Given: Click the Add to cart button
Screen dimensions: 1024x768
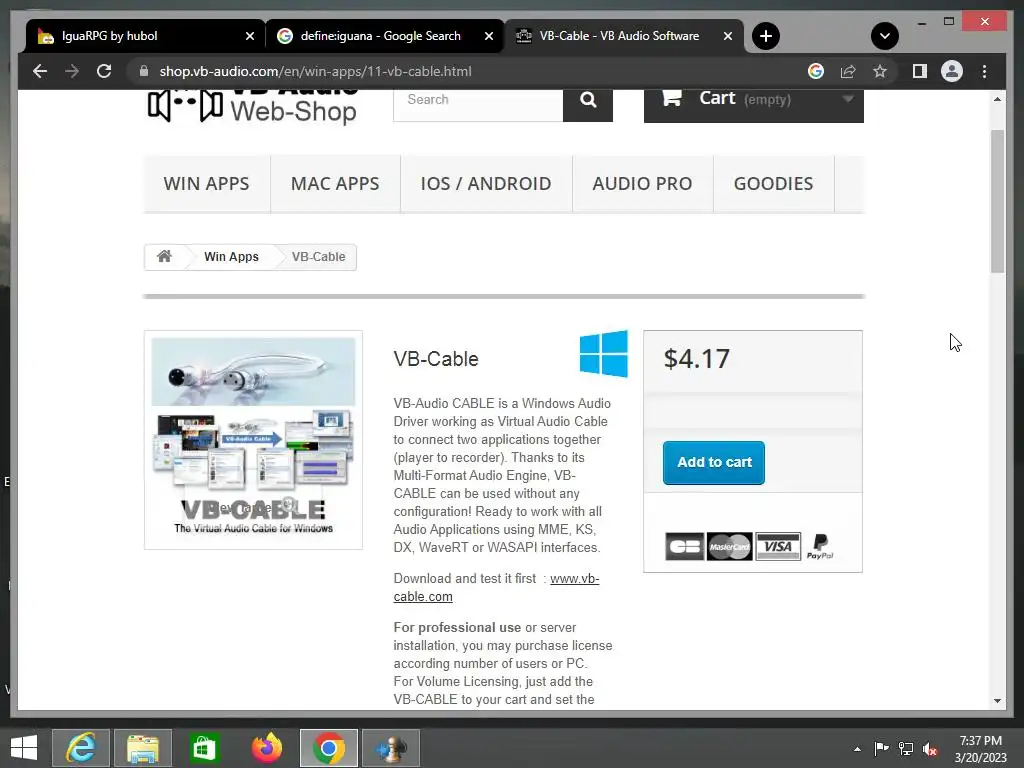Looking at the screenshot, I should (x=714, y=462).
